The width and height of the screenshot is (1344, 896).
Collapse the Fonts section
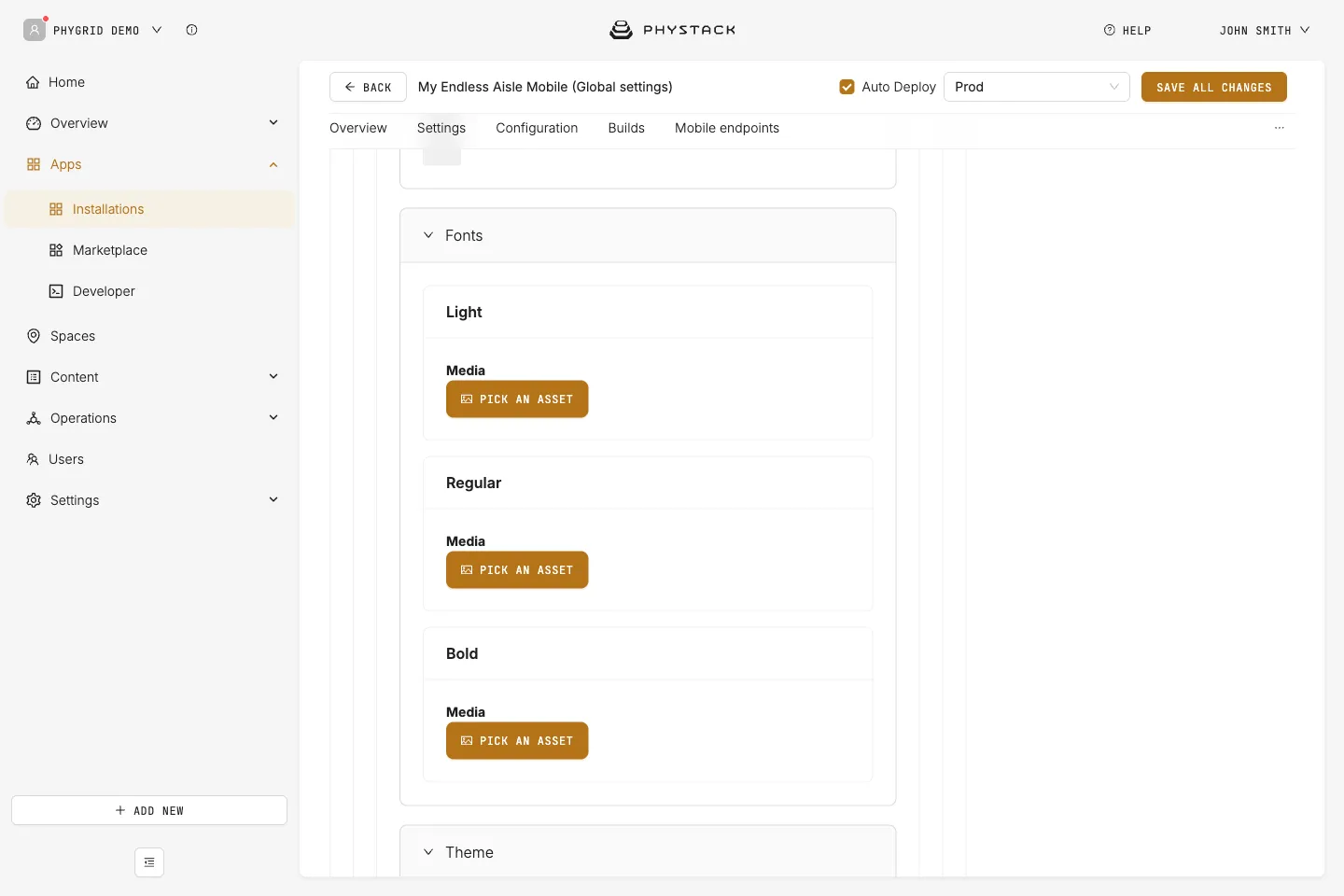pos(428,235)
